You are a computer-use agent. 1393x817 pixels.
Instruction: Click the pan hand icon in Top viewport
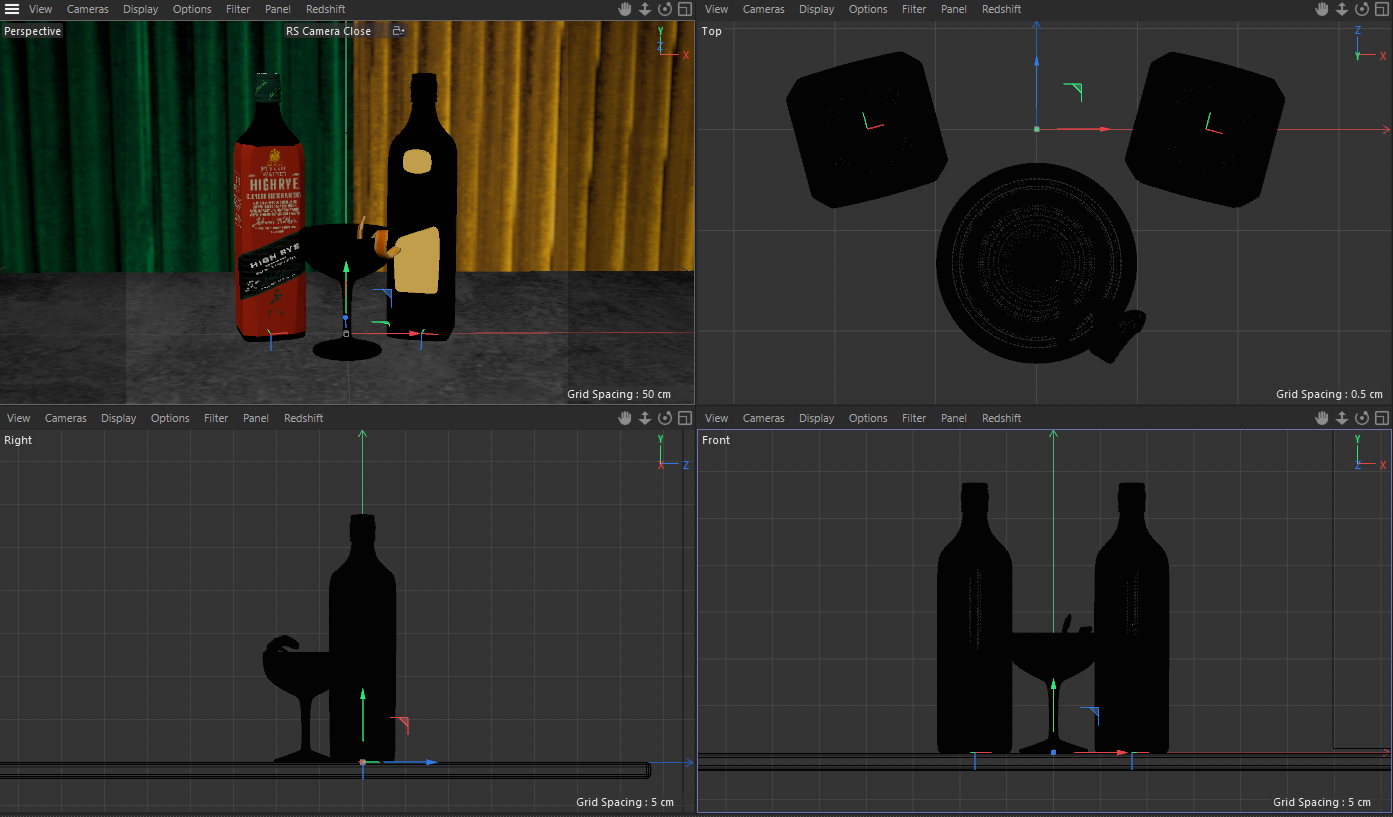(1322, 9)
